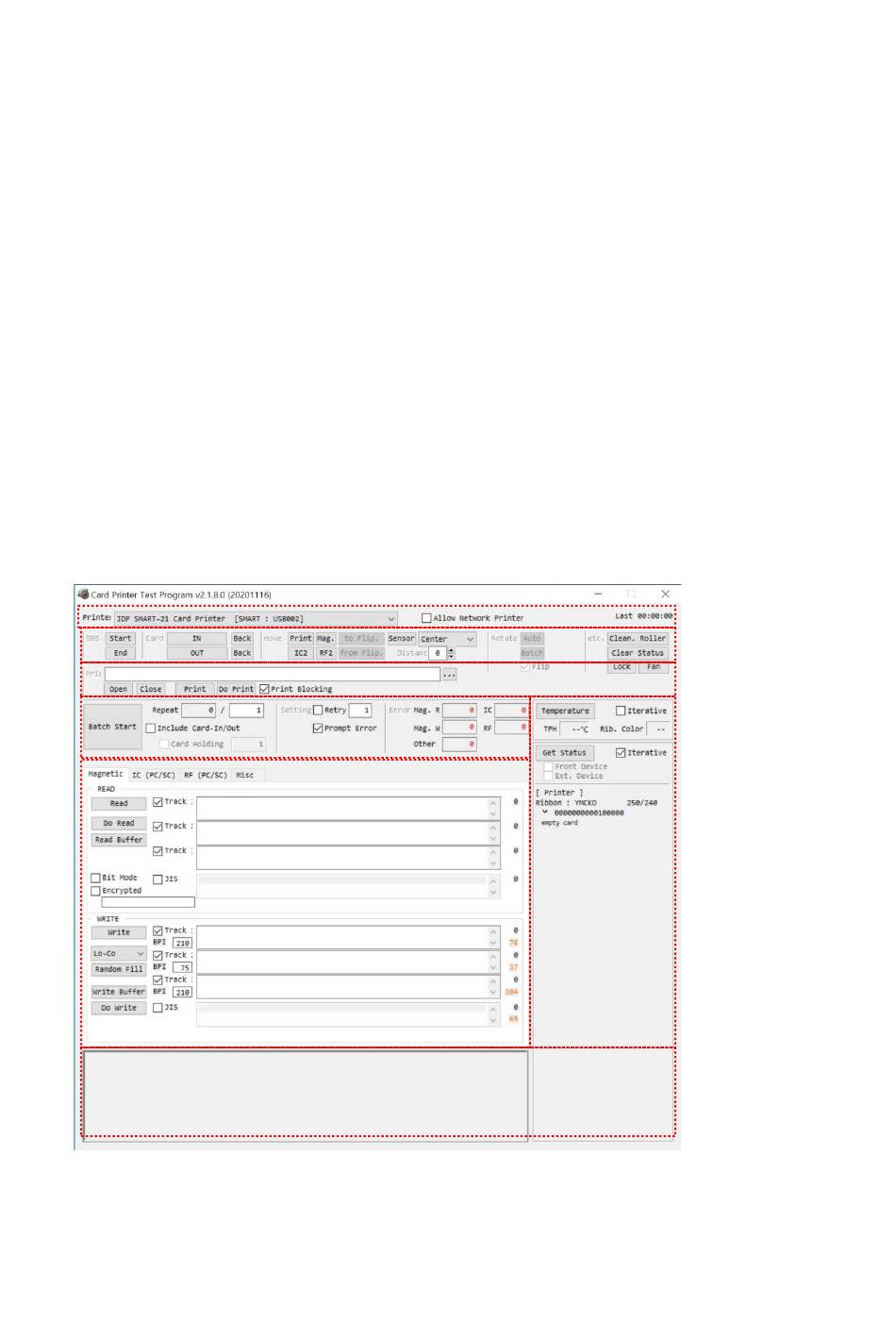The height and width of the screenshot is (1340, 896).
Task: Click the first WRITE track data field
Action: pyautogui.click(x=348, y=937)
